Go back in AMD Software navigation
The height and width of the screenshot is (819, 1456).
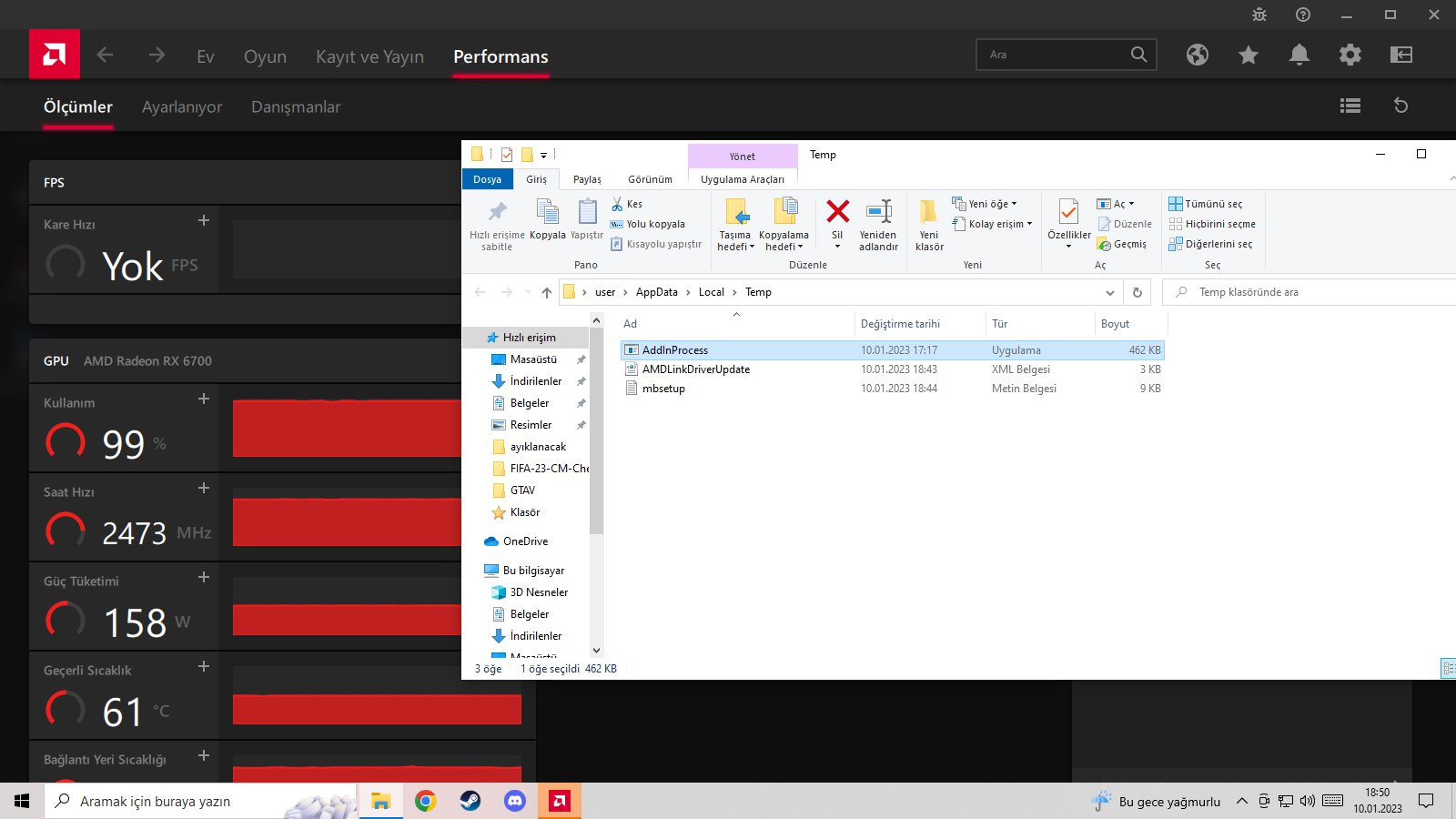(106, 56)
